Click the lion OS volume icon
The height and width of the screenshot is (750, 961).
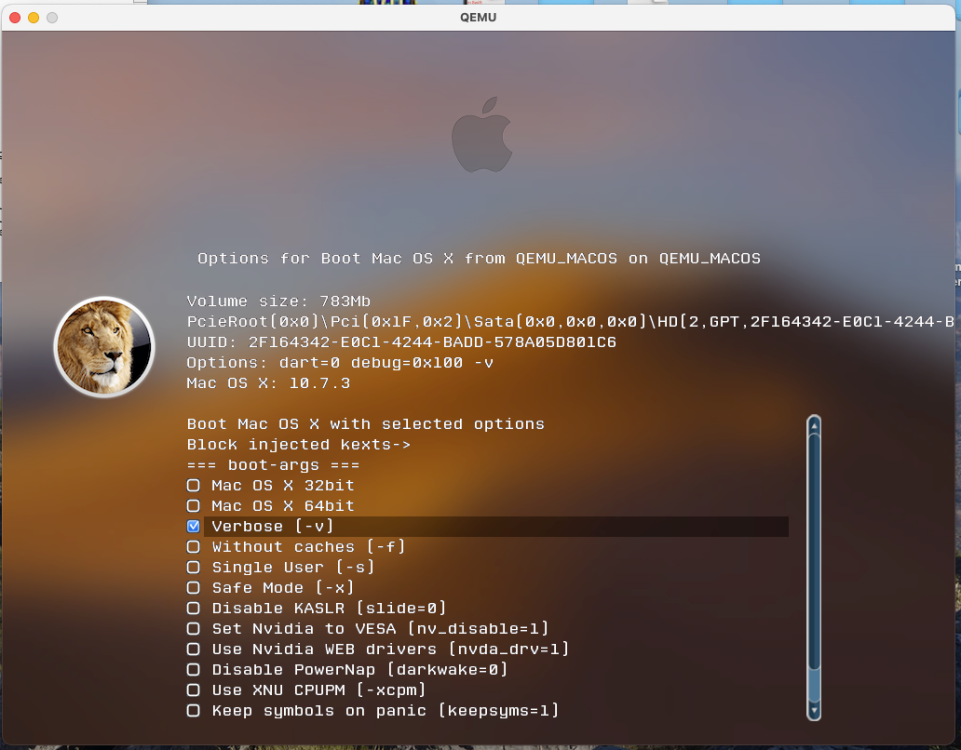click(x=104, y=347)
